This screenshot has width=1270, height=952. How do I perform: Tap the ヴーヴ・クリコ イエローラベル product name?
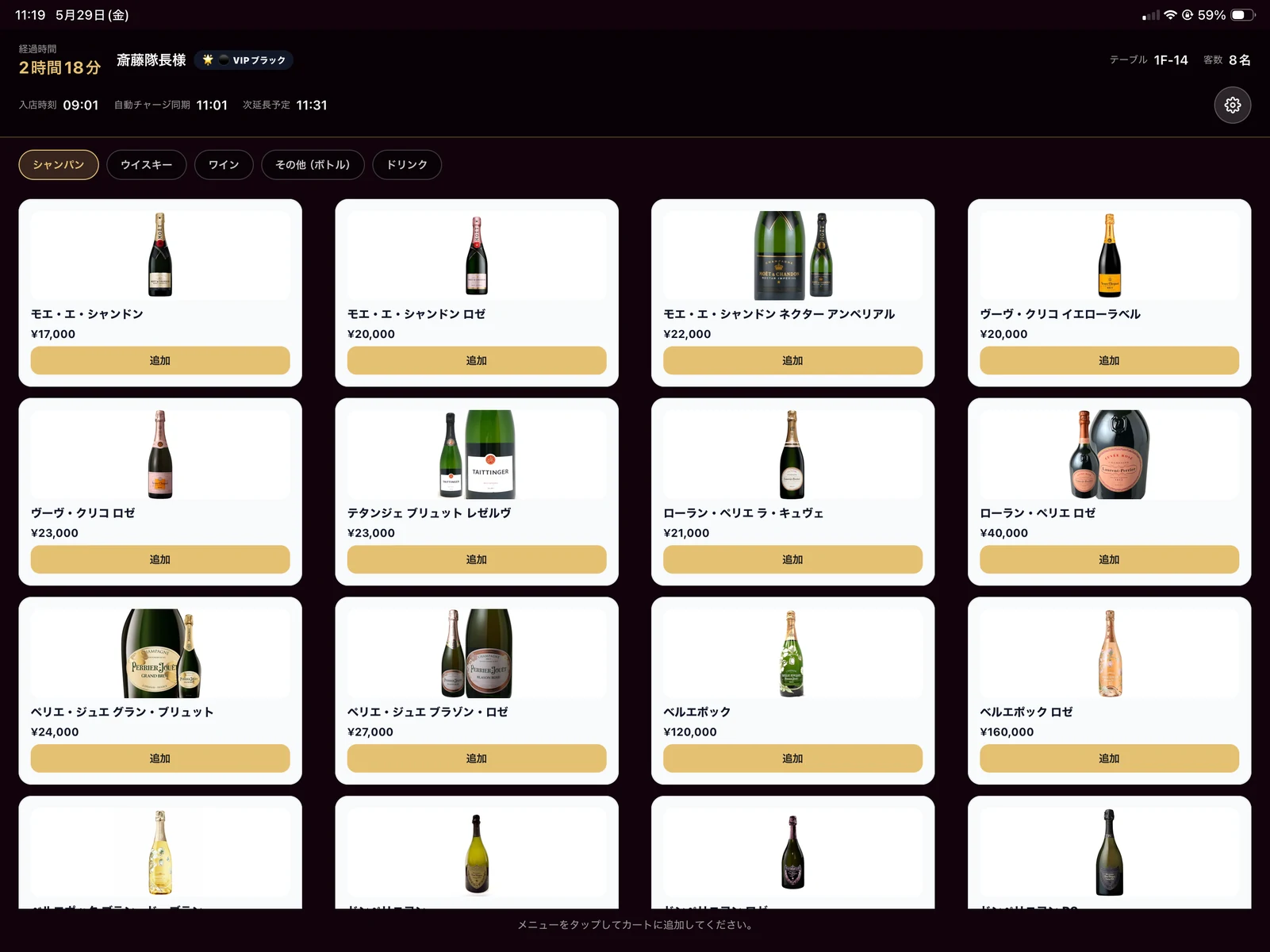point(1061,314)
